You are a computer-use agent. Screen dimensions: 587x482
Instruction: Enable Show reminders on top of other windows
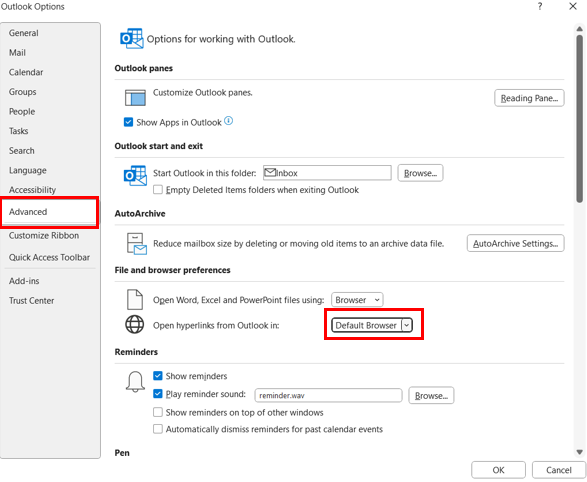coord(158,412)
